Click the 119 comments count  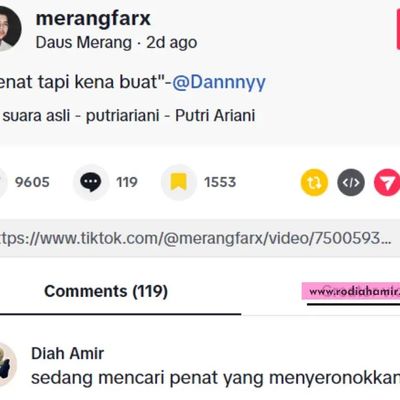pyautogui.click(x=127, y=182)
